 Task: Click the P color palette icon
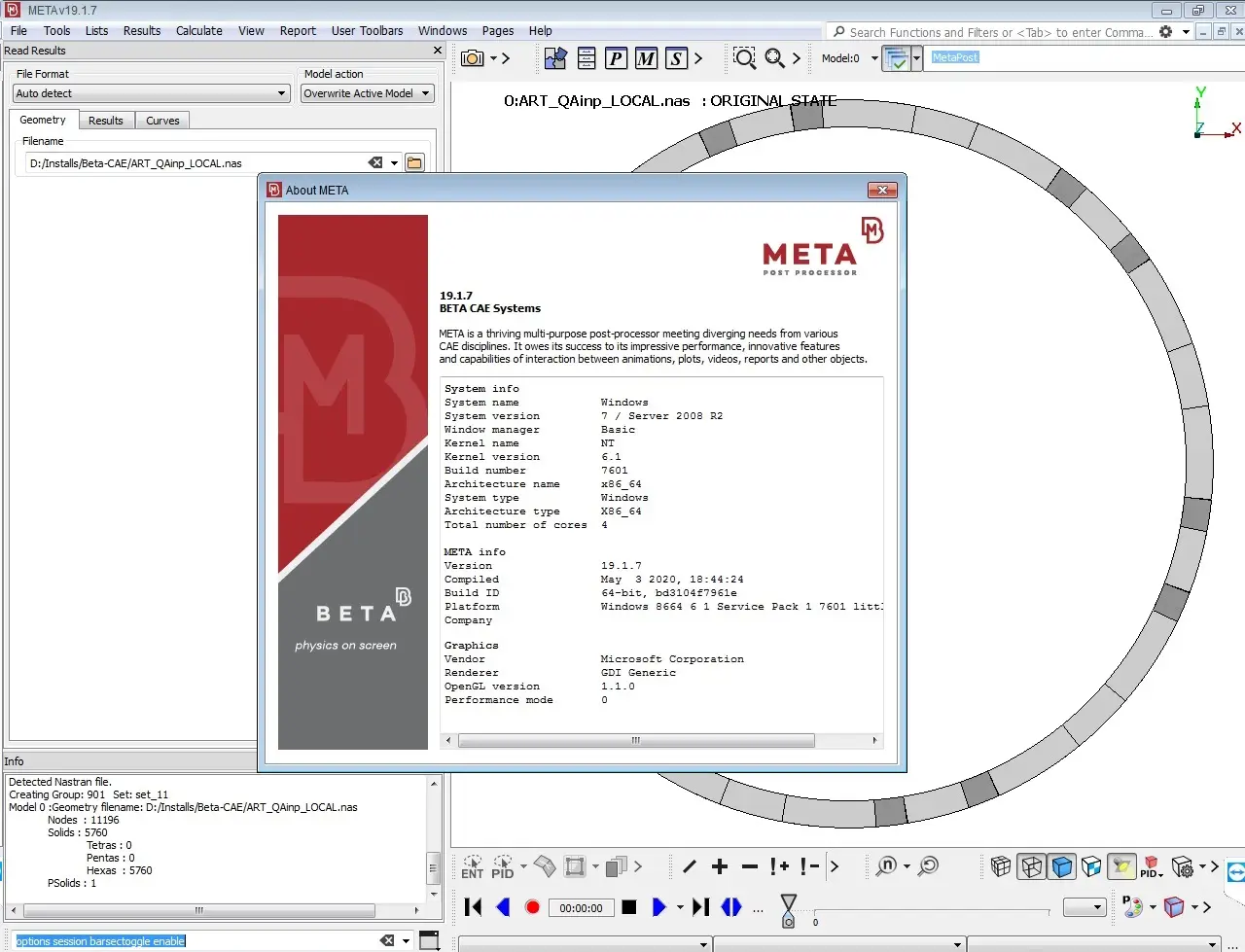(x=1132, y=907)
